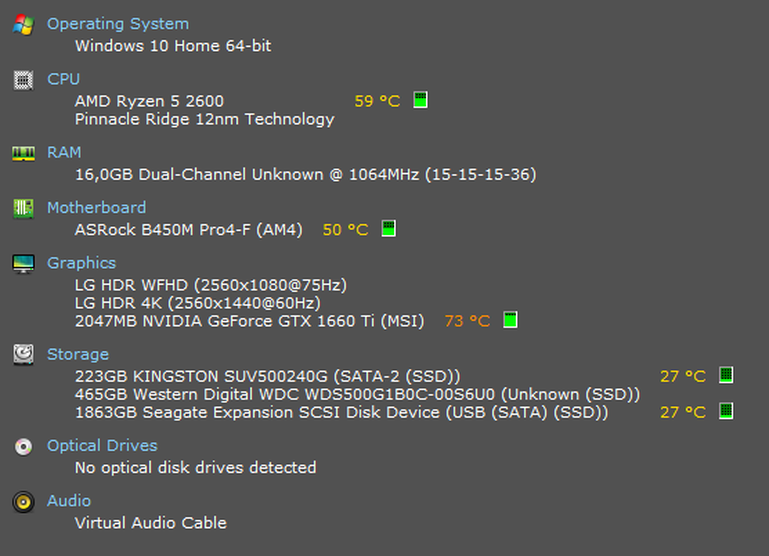Open the CPU section heading

[63, 79]
